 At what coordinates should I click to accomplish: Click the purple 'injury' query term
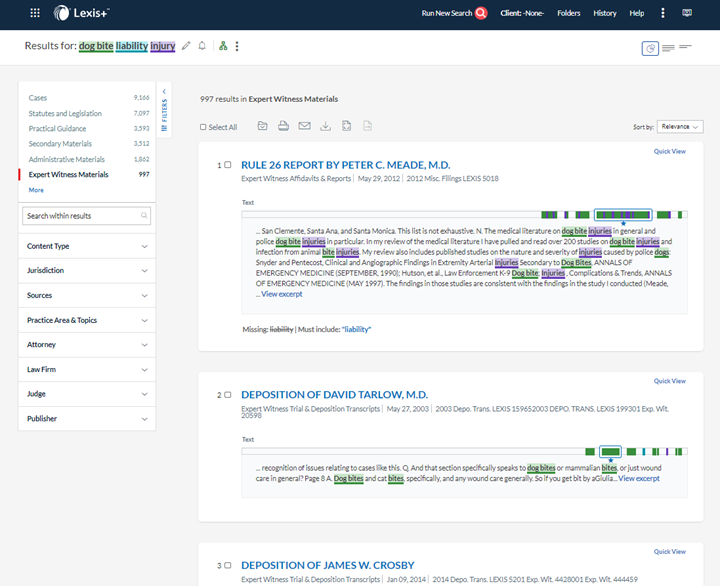click(163, 46)
